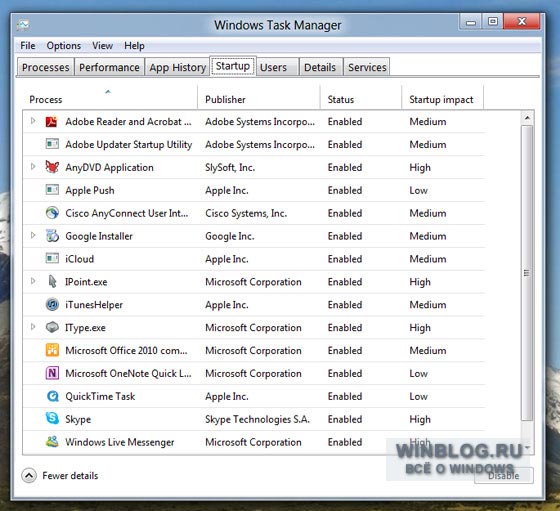The height and width of the screenshot is (511, 560).
Task: Select the SlySoft, Inc. publisher cell
Action: 230,167
